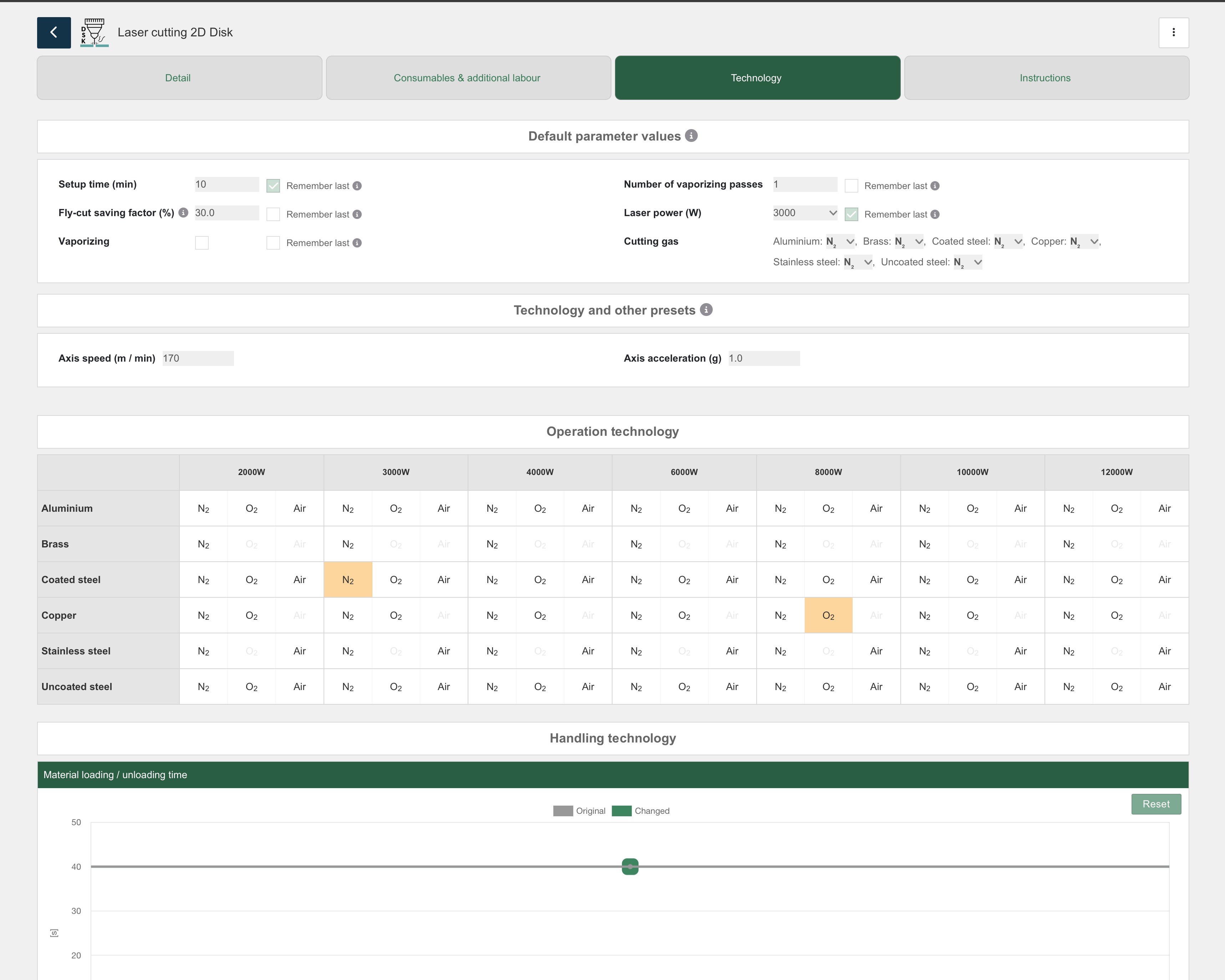This screenshot has width=1225, height=980.
Task: Open Consumables & additional labour tab
Action: (x=468, y=78)
